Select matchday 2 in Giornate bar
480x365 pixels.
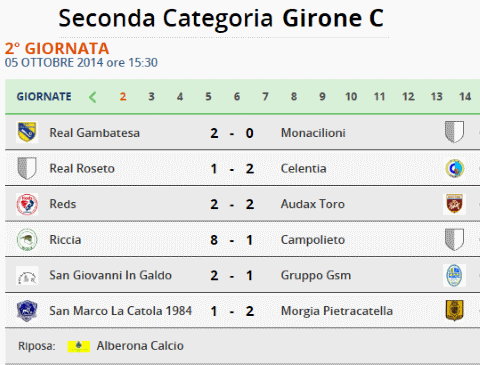123,97
